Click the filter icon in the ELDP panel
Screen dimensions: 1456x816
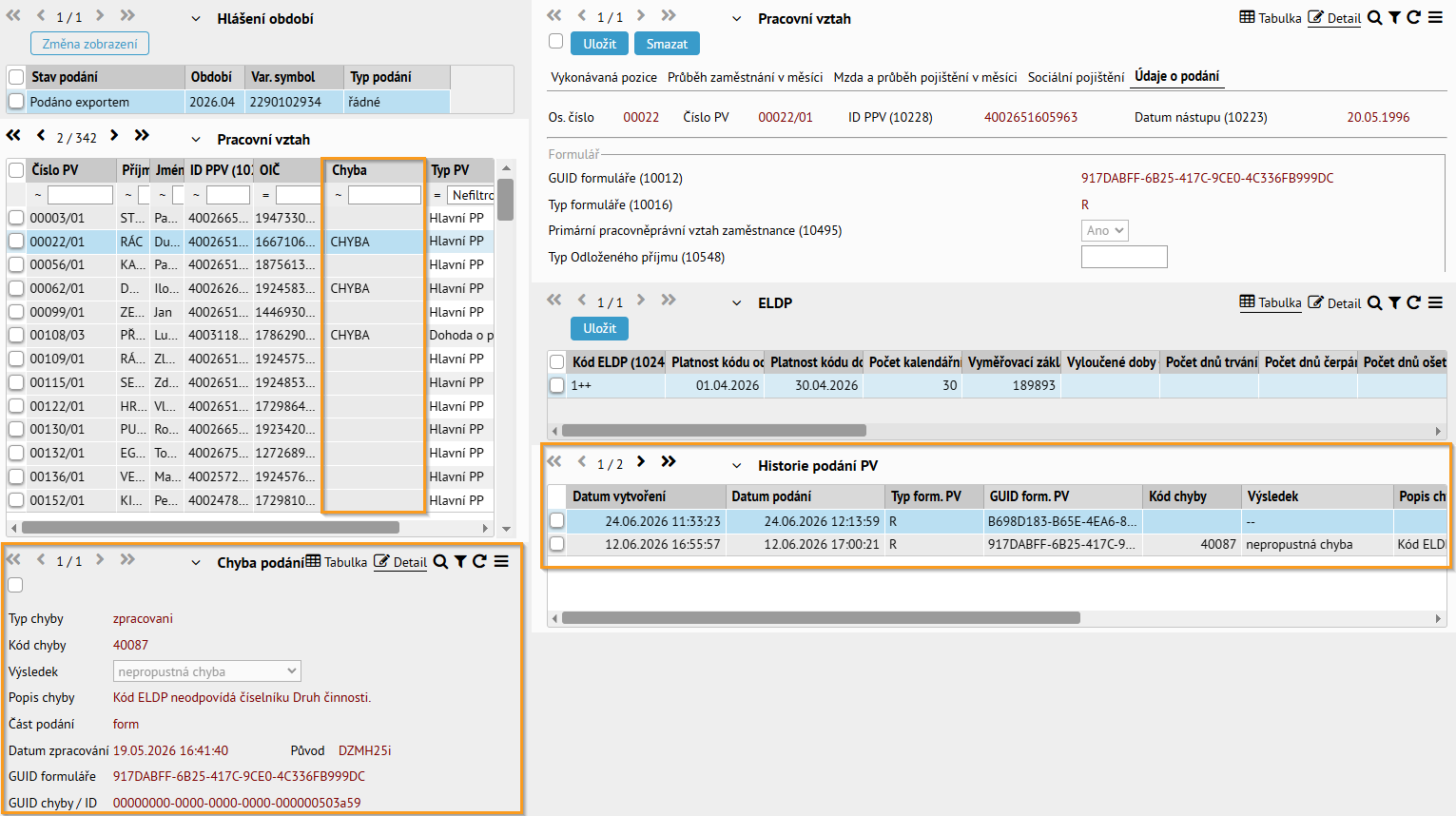pos(1394,302)
